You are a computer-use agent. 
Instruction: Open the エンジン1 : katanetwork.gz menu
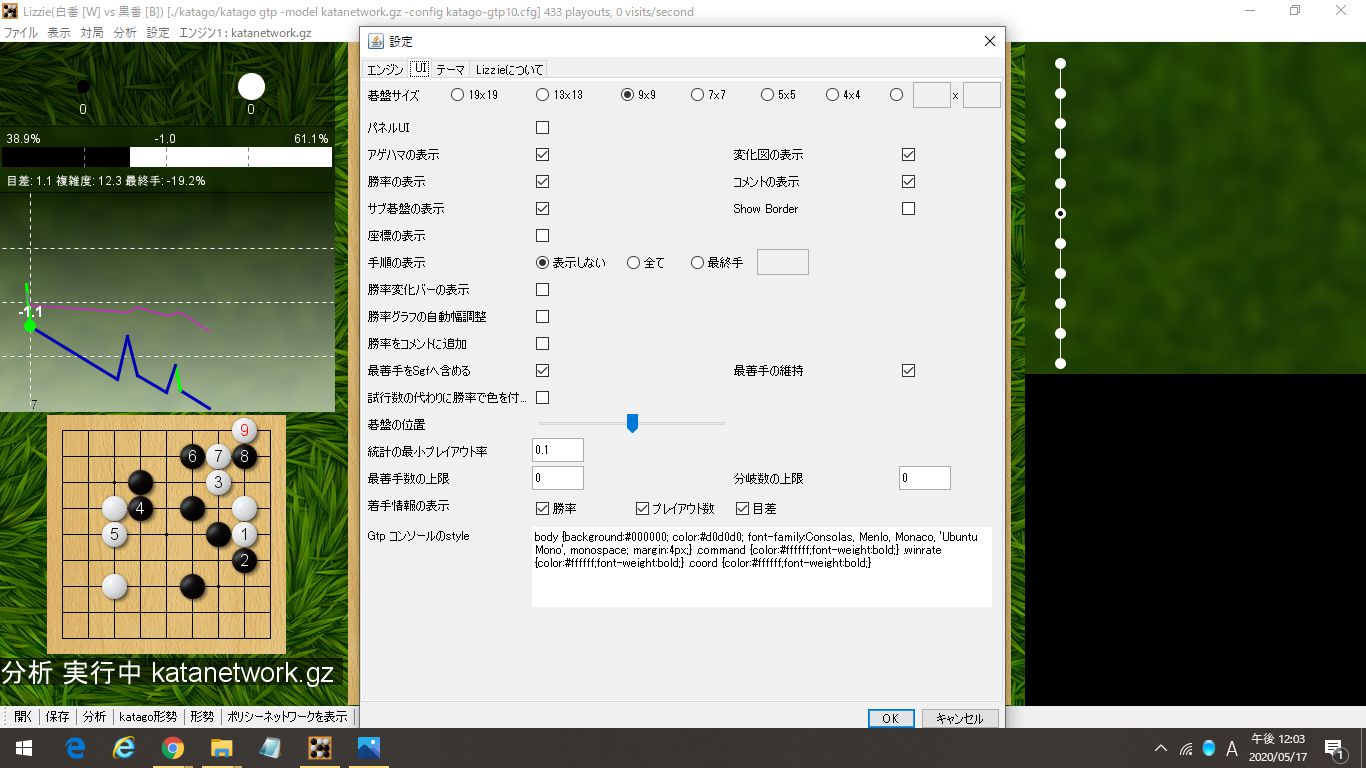click(245, 32)
